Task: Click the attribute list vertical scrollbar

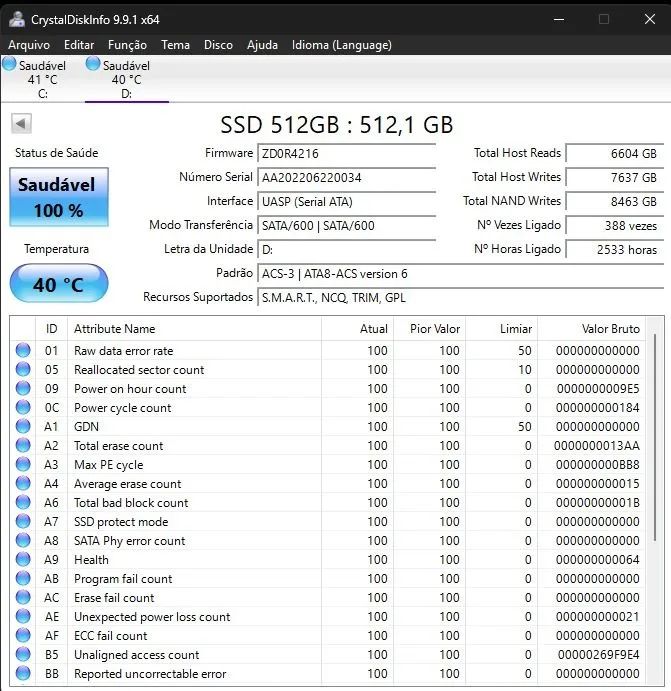Action: click(x=655, y=436)
